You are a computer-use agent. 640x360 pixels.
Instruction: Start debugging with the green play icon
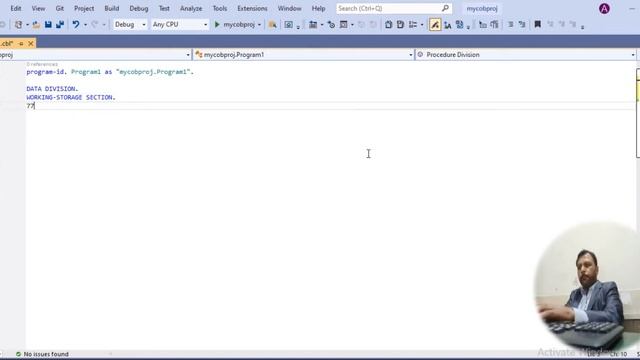pos(217,25)
